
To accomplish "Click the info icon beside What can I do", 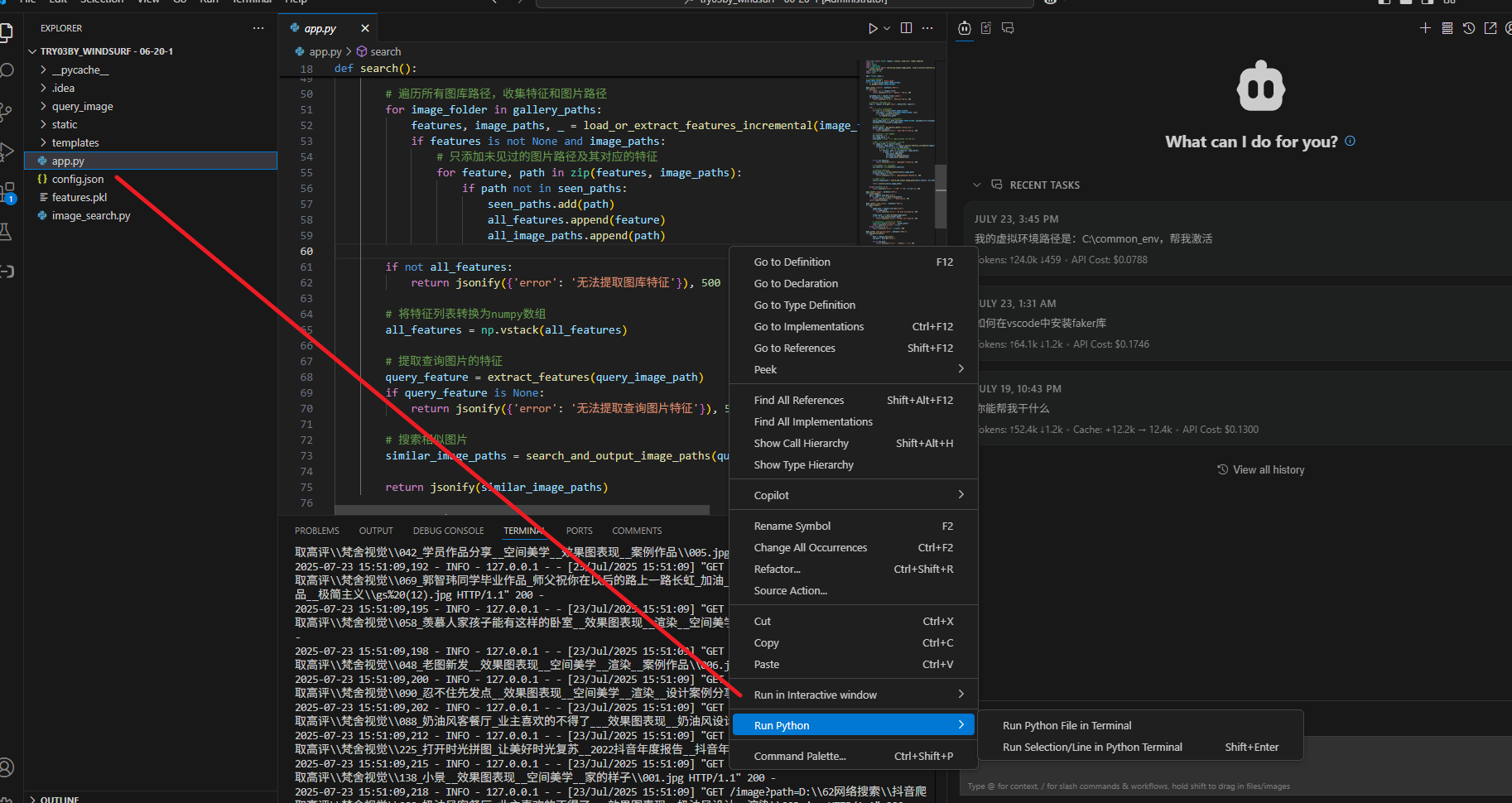I will click(x=1350, y=141).
